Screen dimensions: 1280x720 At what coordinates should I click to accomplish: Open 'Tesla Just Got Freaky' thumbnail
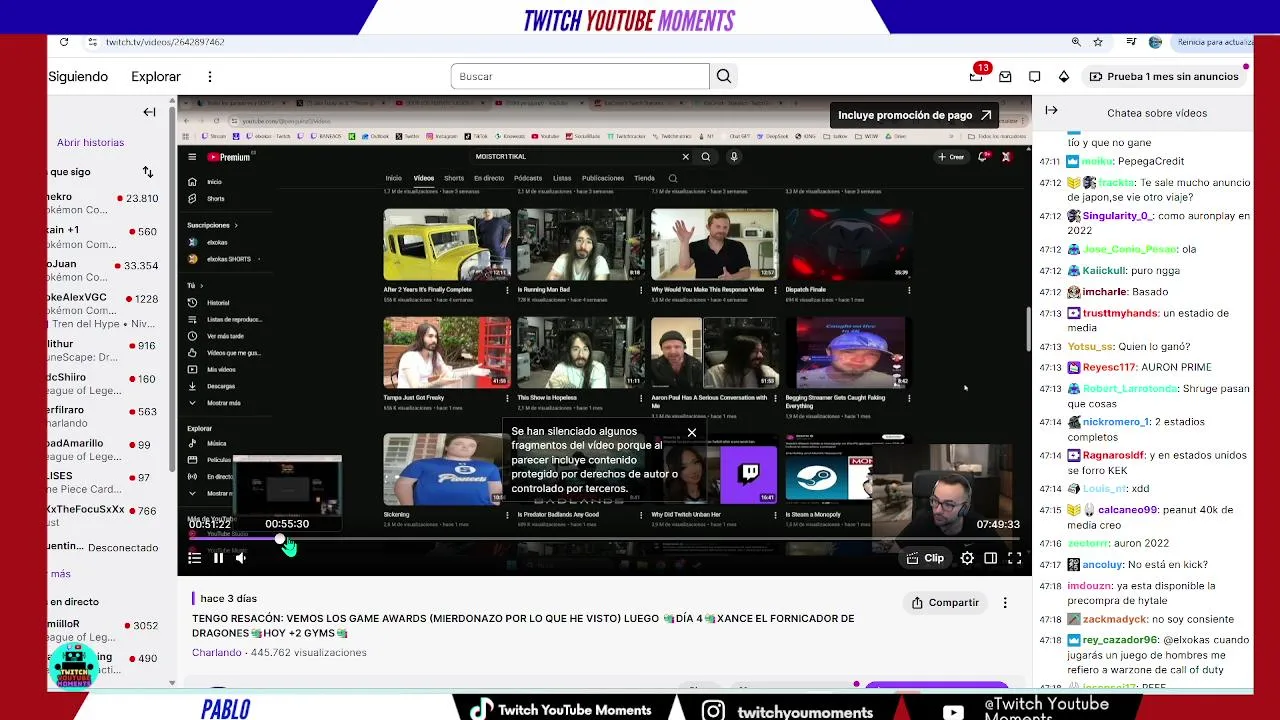pyautogui.click(x=447, y=352)
